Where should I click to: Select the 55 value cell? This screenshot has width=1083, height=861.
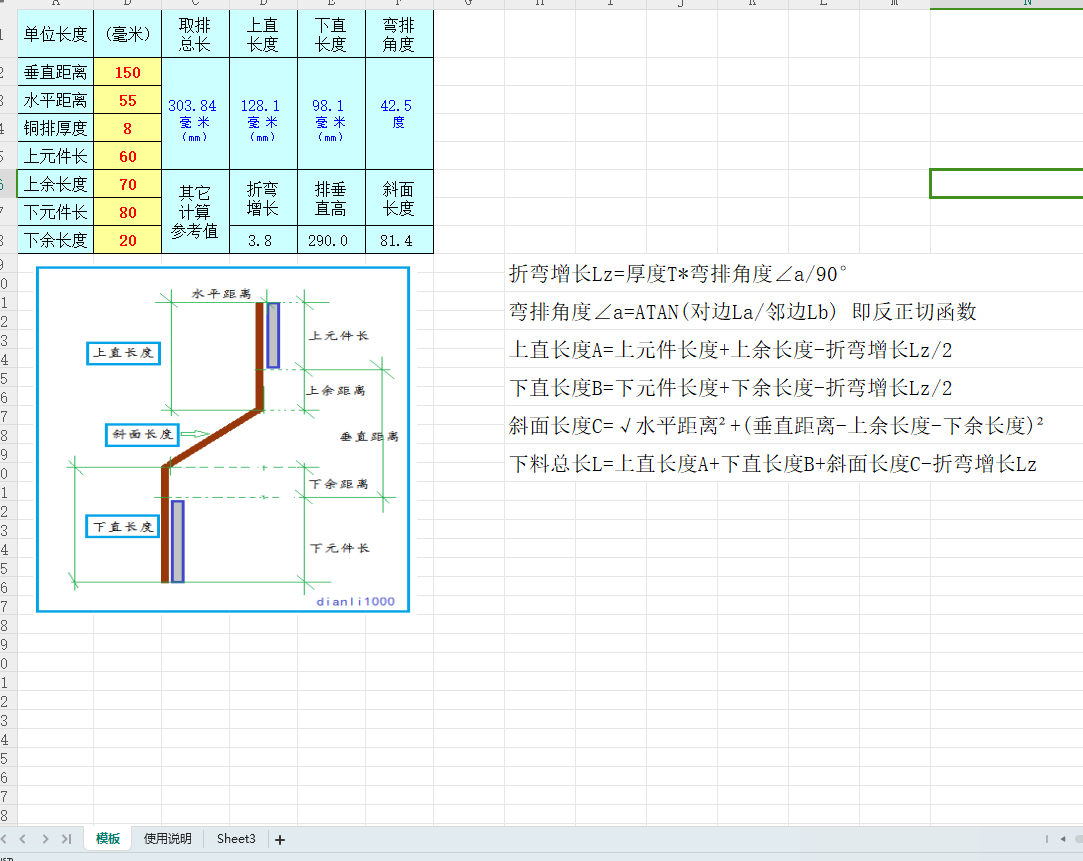pos(128,100)
